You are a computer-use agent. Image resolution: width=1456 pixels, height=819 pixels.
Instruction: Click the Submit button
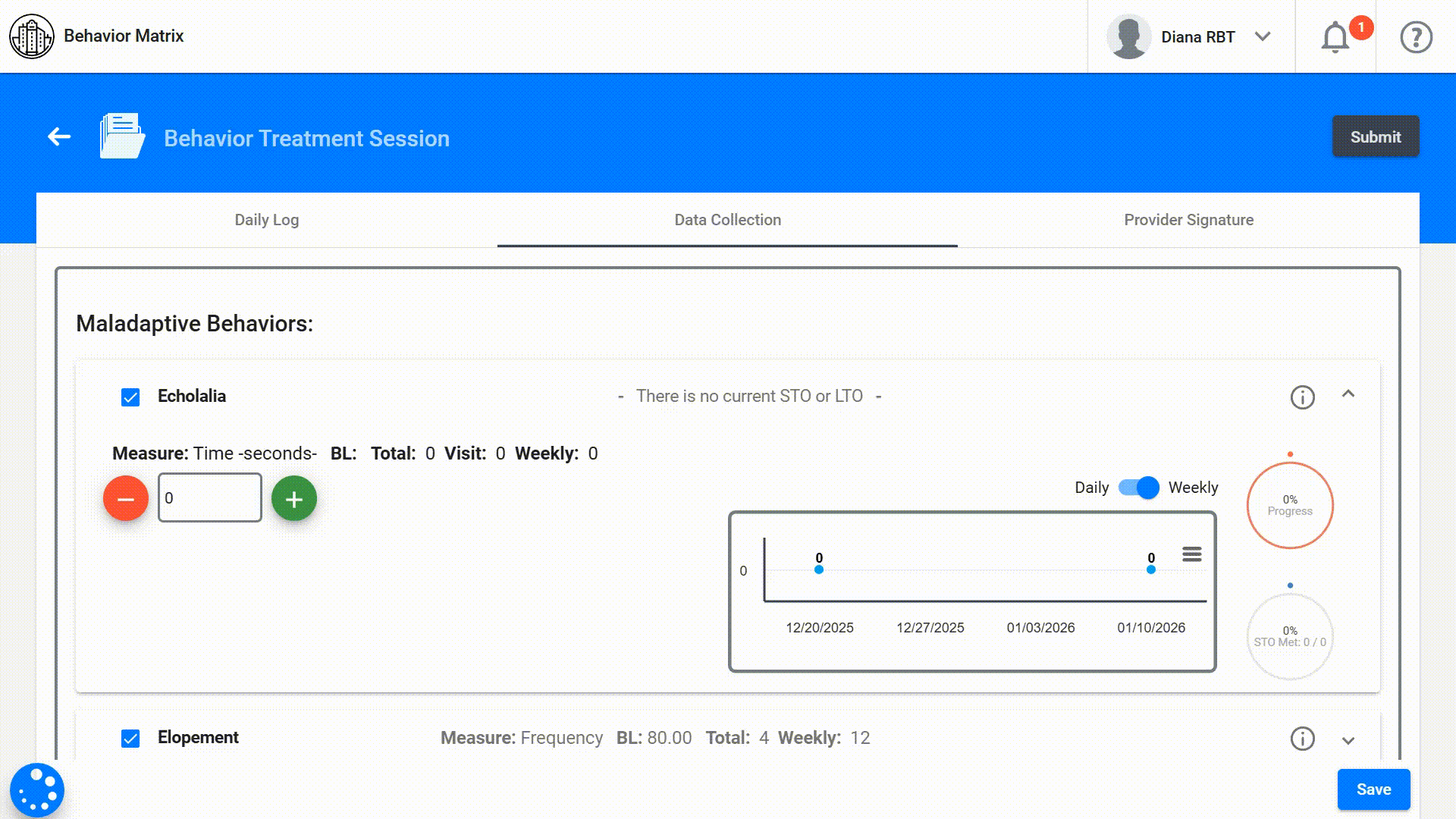[x=1375, y=137]
